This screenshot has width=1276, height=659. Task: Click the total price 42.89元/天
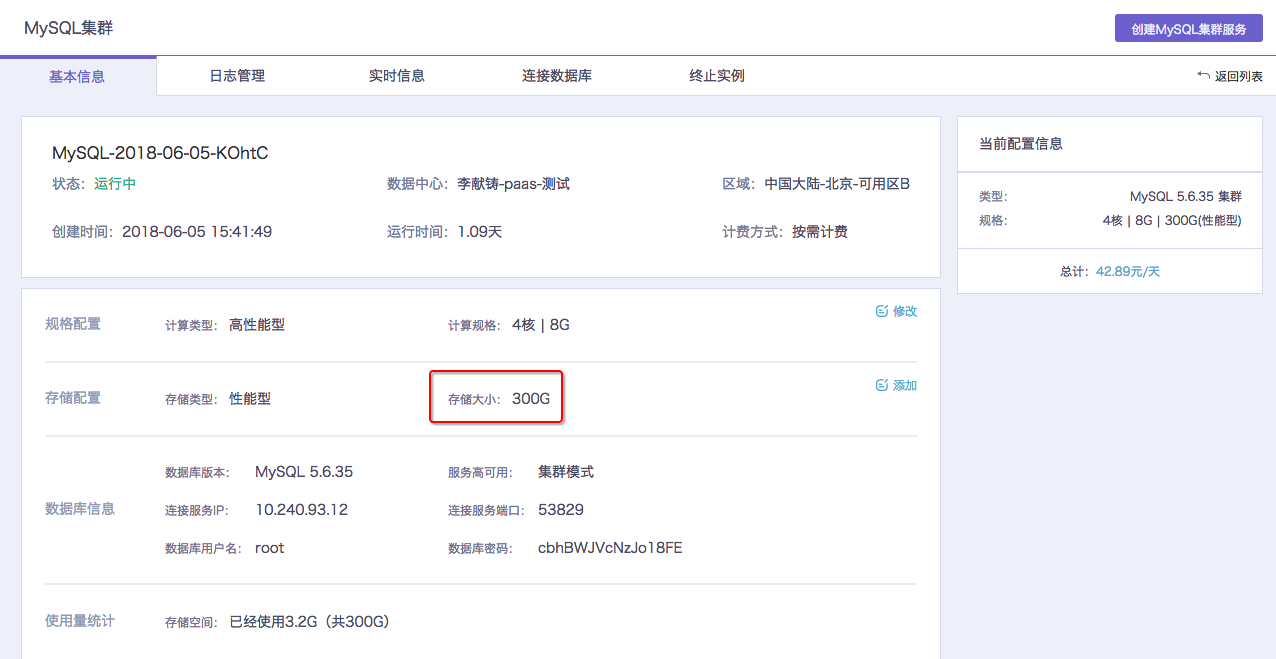click(1128, 271)
